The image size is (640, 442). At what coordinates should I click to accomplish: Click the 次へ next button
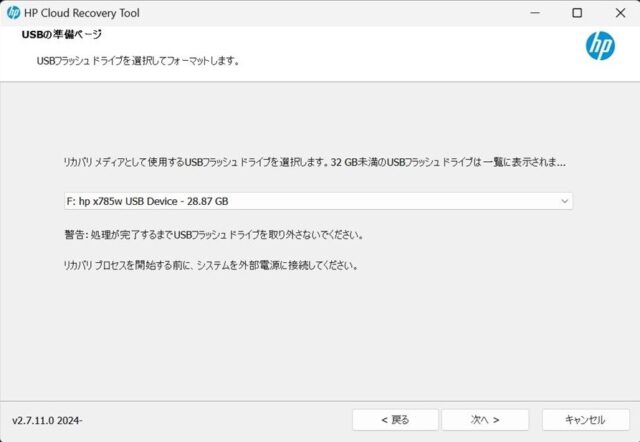tap(485, 420)
